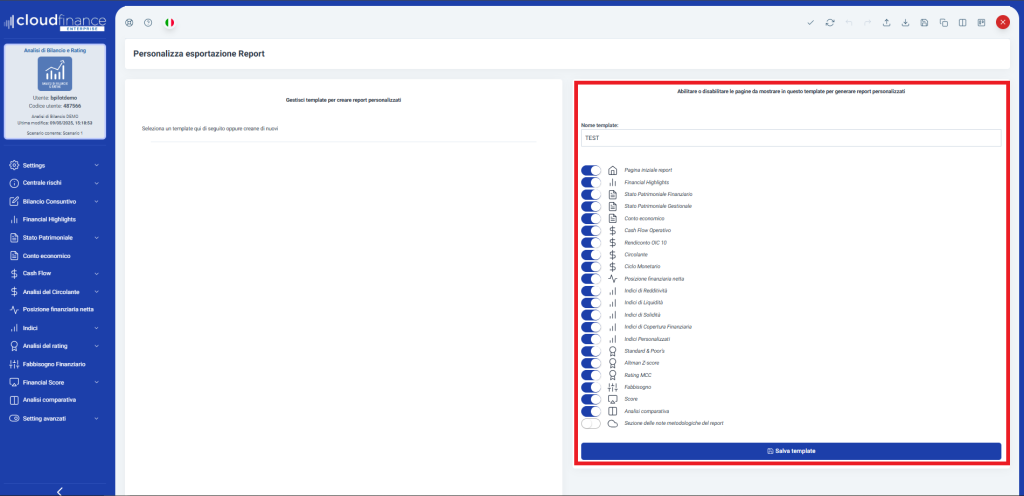Disable the Cash Flow Operativo toggle
This screenshot has height=496, width=1024.
(x=591, y=230)
